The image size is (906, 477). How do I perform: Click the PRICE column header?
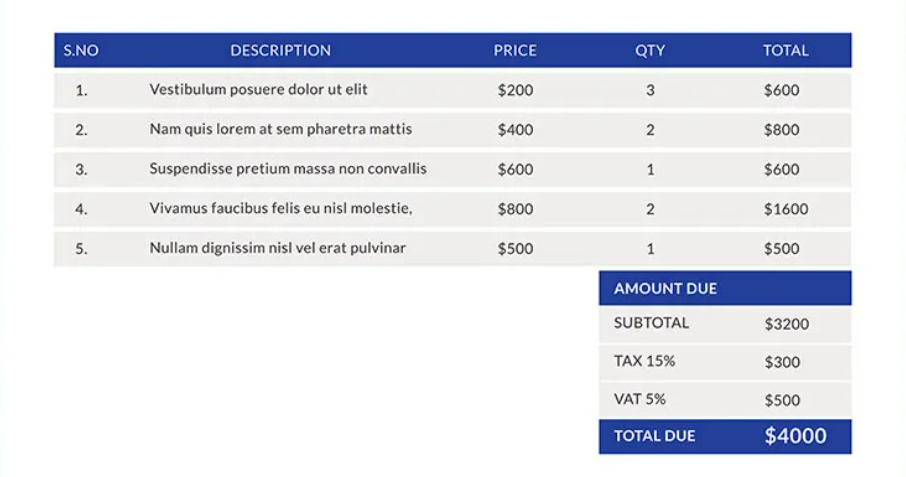pyautogui.click(x=515, y=50)
